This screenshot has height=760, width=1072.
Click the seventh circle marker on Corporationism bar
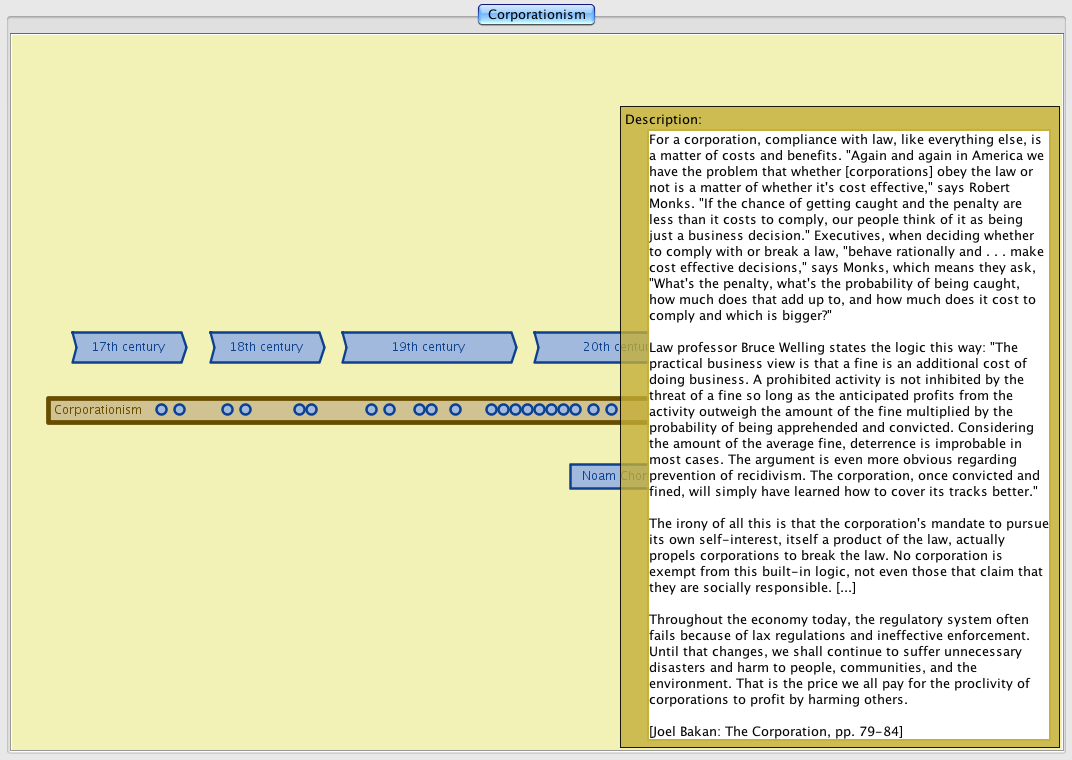click(372, 410)
